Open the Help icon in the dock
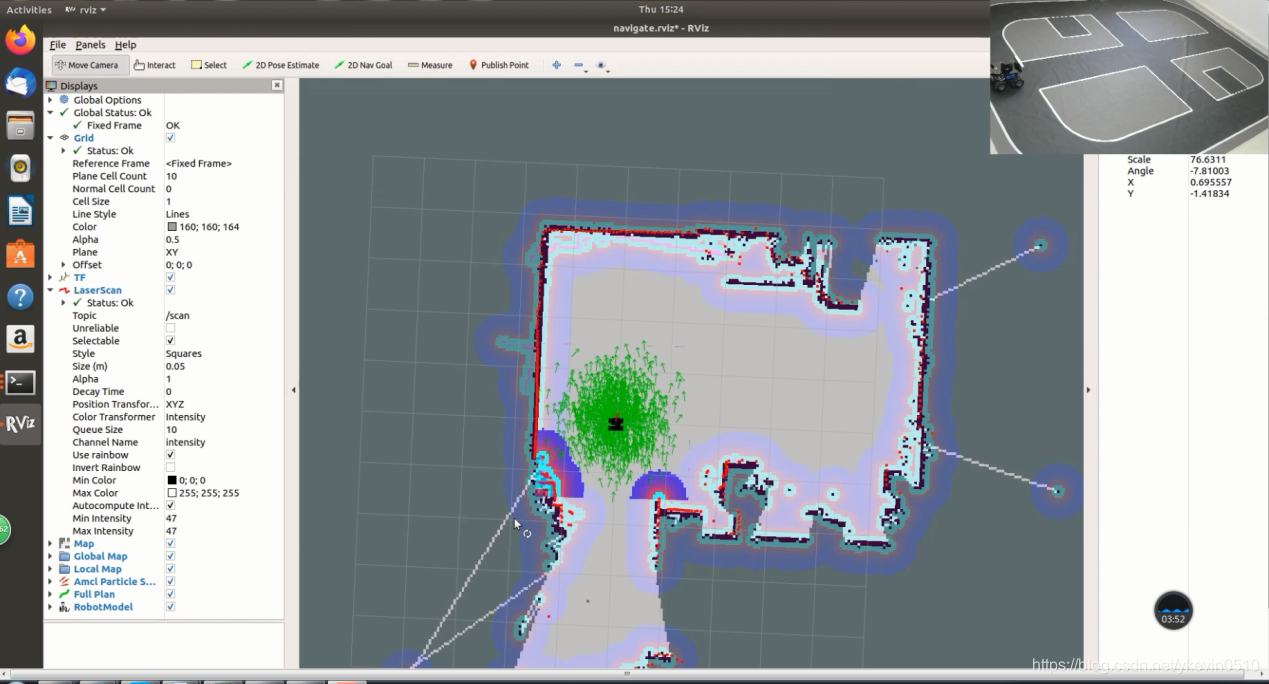1269x684 pixels. click(x=20, y=297)
